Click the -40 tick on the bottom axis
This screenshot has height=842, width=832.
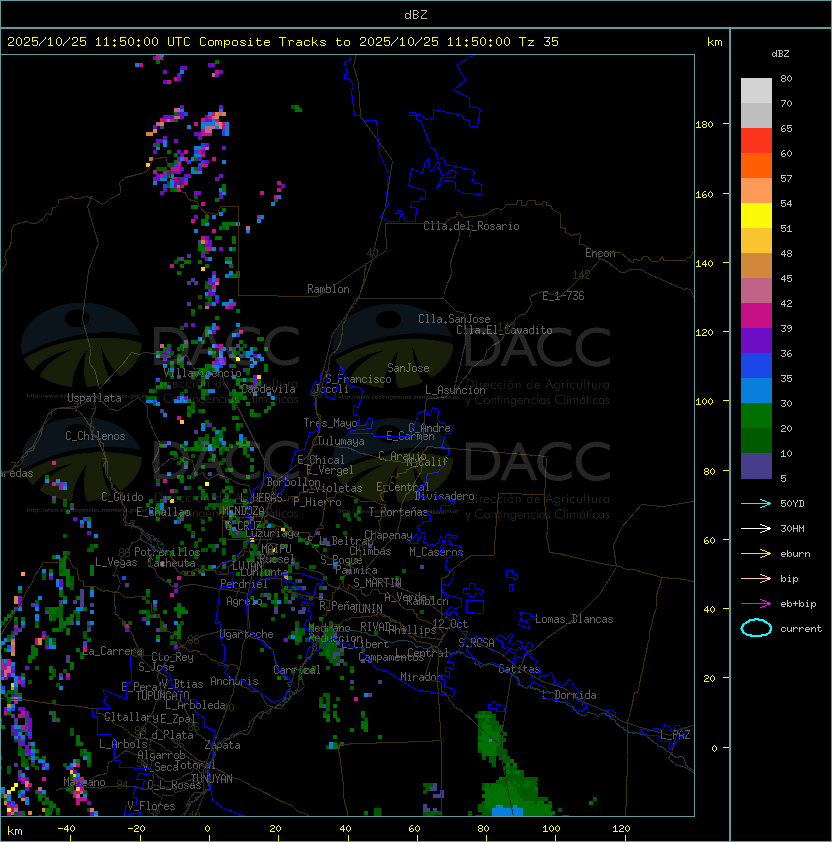(x=66, y=829)
